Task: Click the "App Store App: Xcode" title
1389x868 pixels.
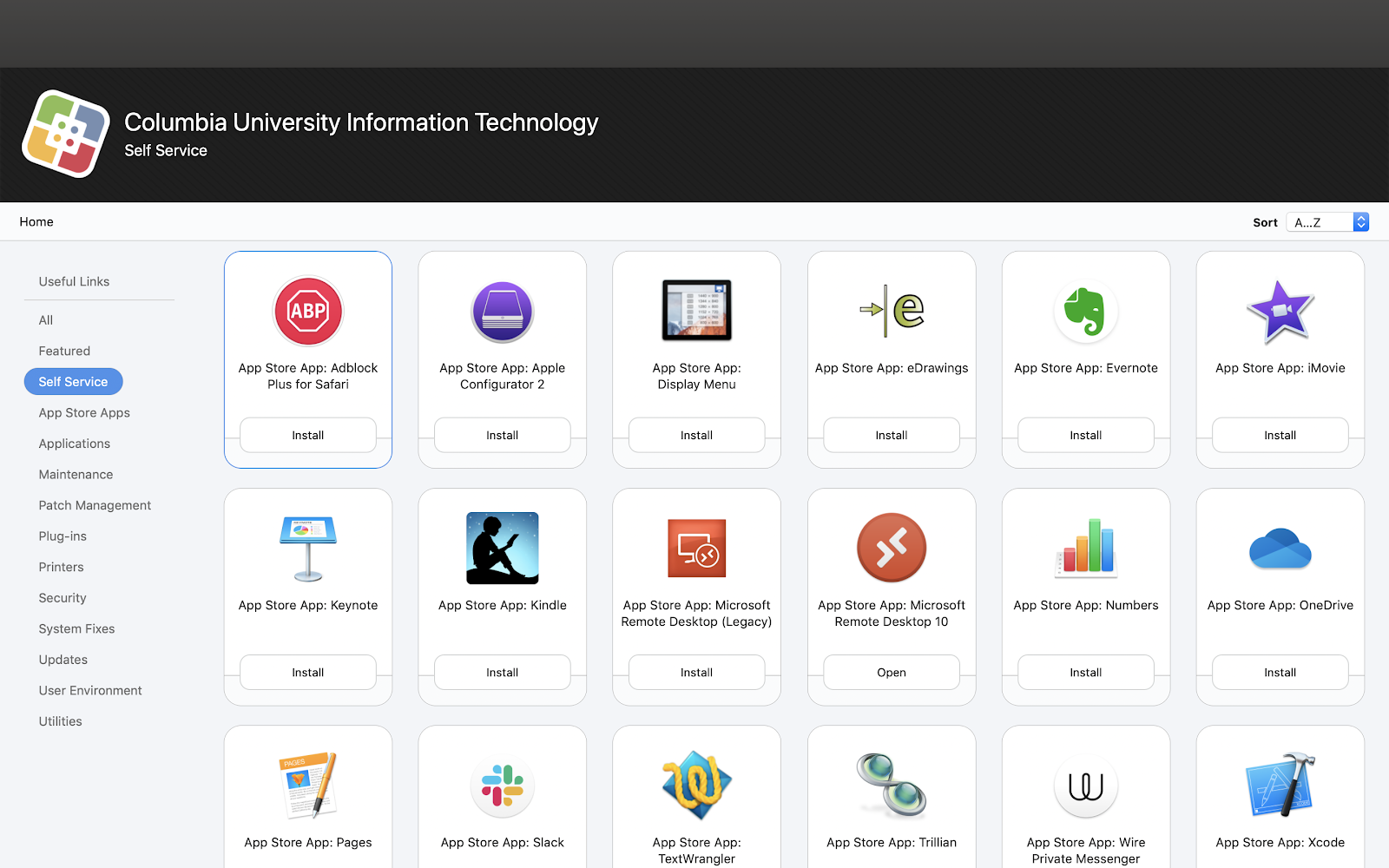Action: [1280, 843]
